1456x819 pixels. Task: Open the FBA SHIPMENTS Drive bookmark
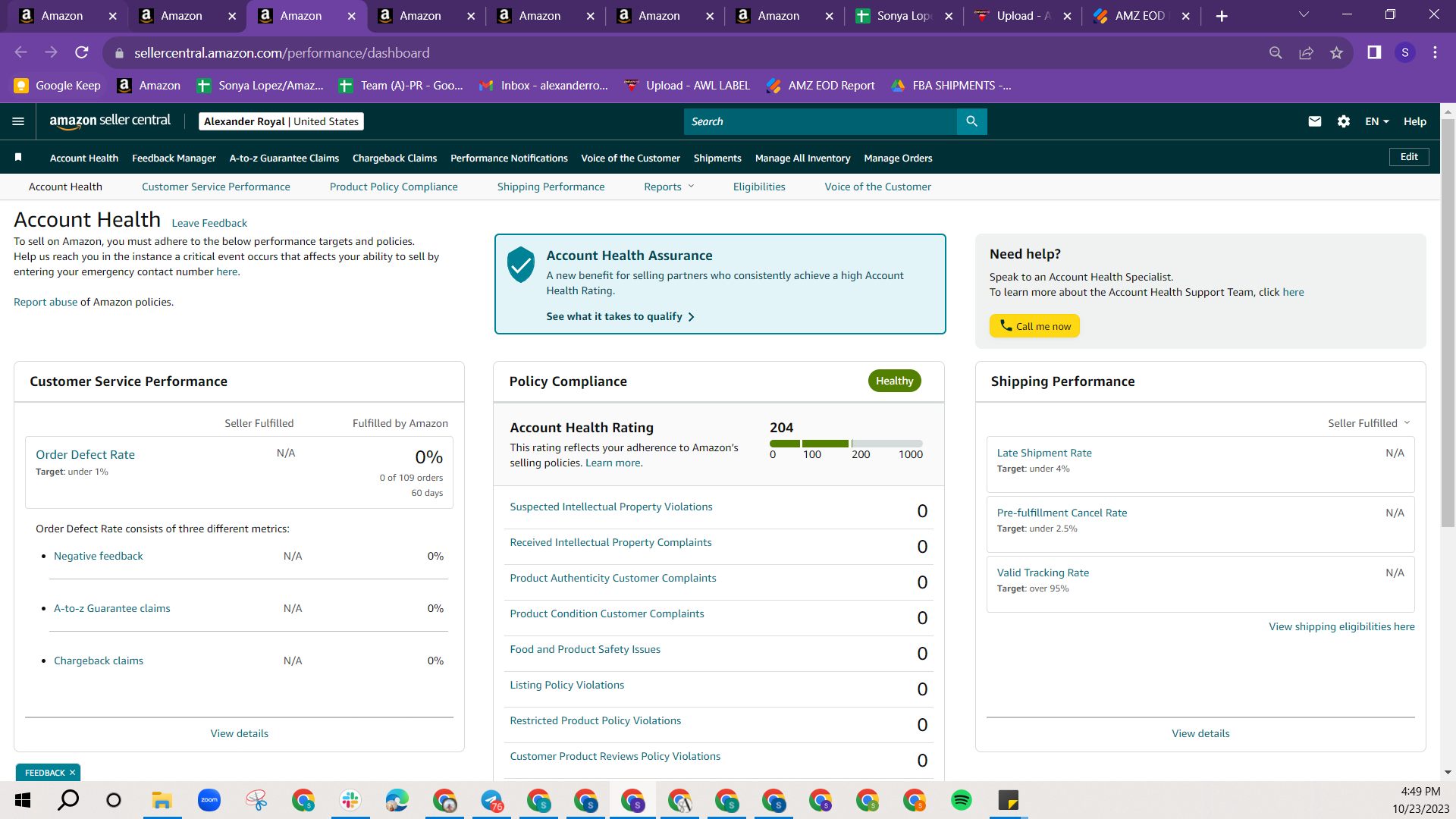[x=951, y=86]
